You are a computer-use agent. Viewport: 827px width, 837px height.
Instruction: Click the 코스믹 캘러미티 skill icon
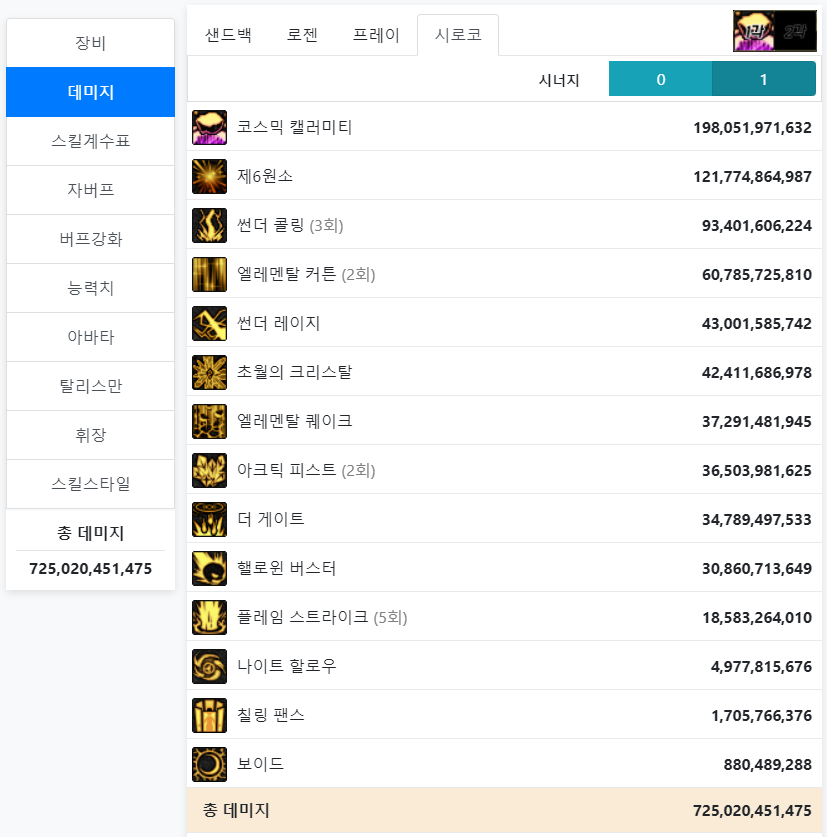[x=209, y=128]
